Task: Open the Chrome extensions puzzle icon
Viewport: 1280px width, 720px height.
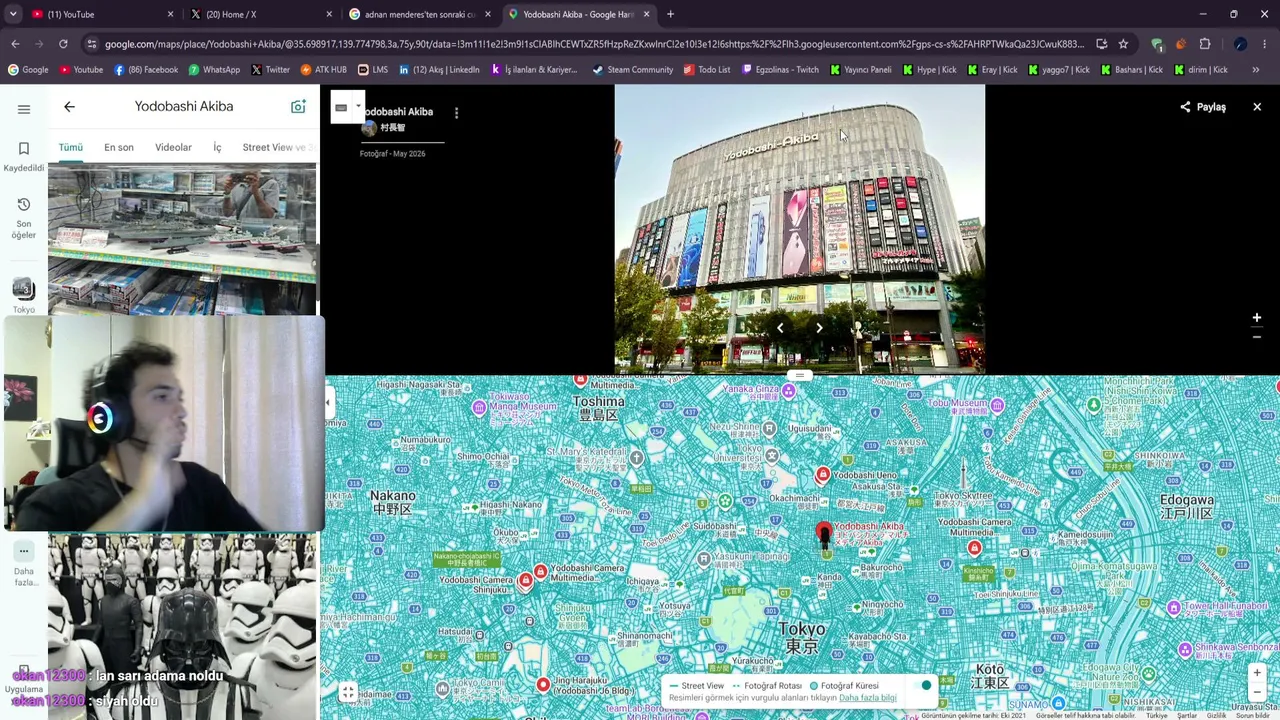Action: coord(1204,44)
